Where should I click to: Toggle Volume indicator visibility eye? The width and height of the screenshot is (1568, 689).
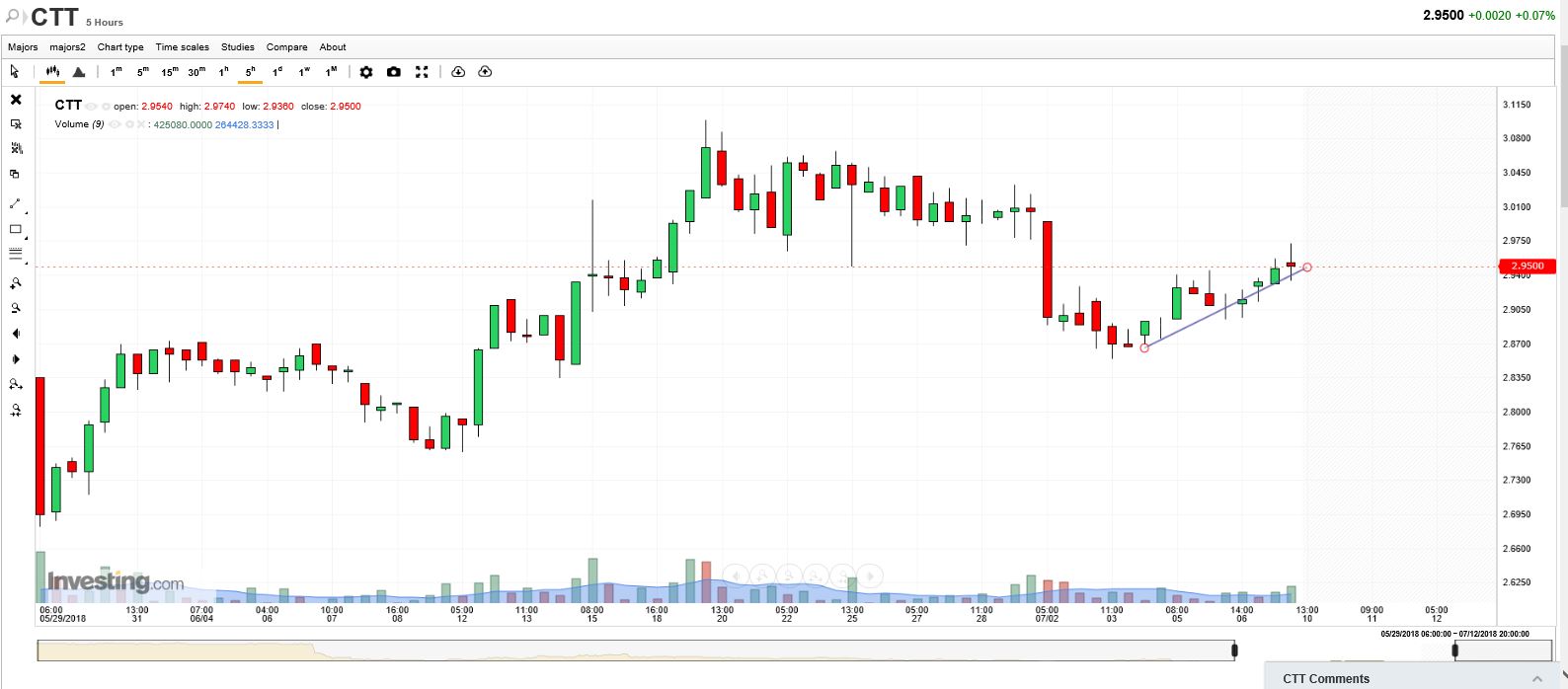115,124
